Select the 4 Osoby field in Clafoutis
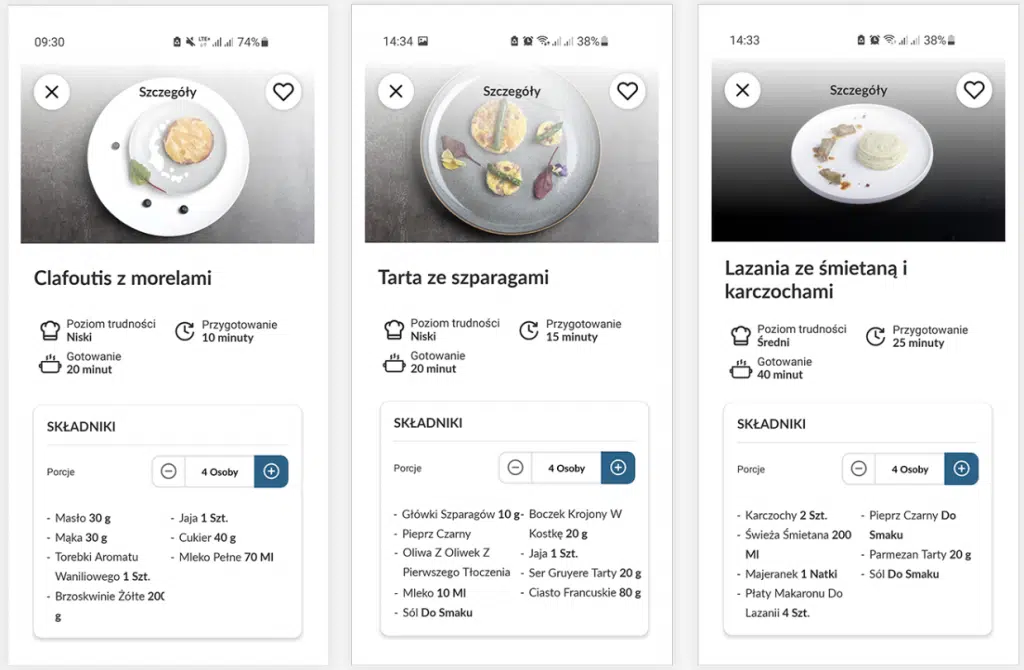The height and width of the screenshot is (670, 1024). click(219, 471)
